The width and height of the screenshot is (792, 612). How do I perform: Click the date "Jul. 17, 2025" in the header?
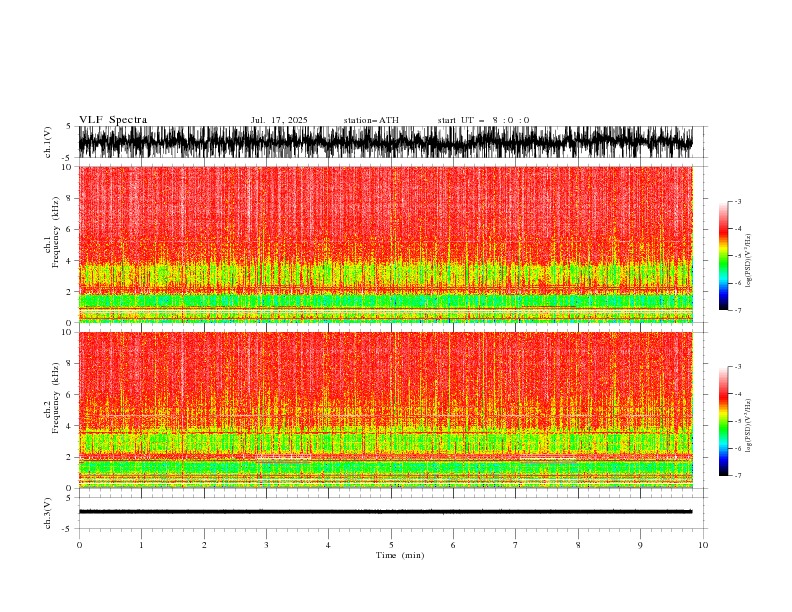[279, 120]
